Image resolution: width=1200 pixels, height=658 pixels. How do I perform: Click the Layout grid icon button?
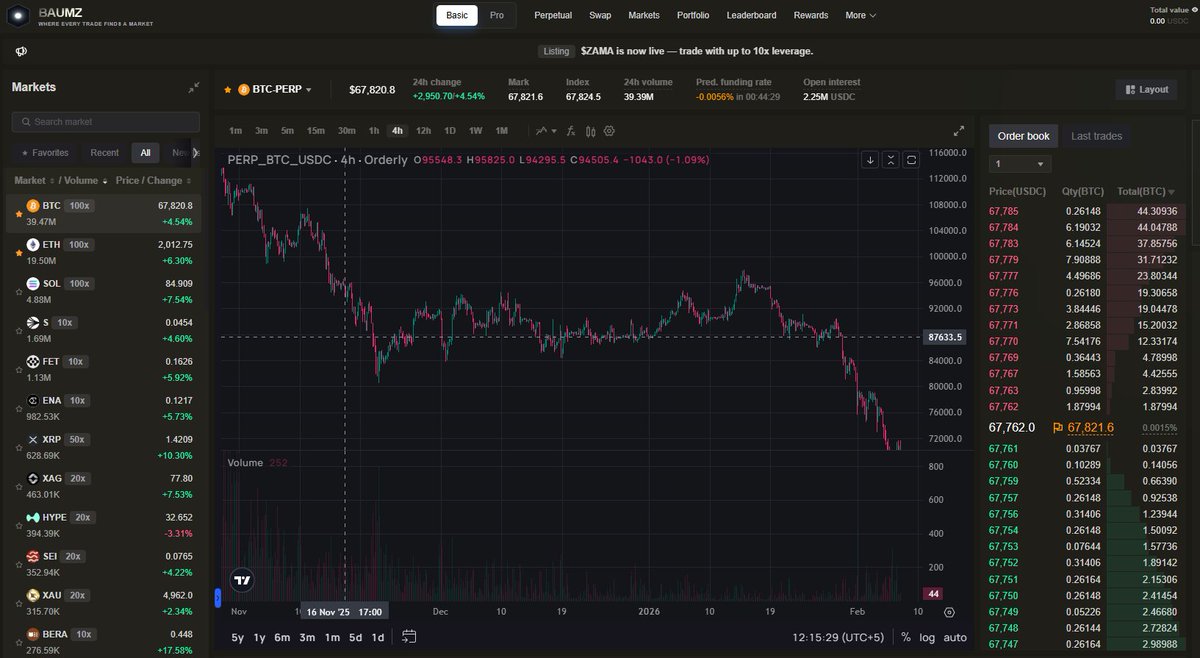pyautogui.click(x=1146, y=89)
